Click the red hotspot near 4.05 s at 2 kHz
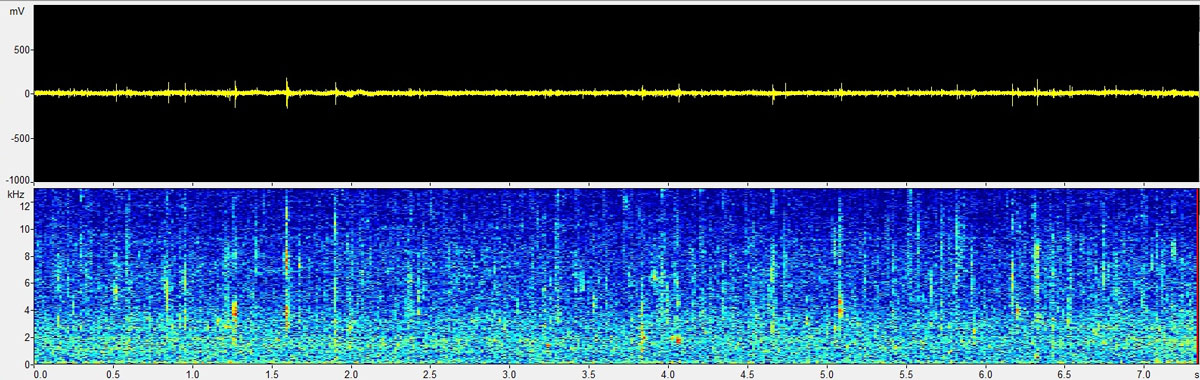Image resolution: width=1200 pixels, height=380 pixels. click(677, 340)
